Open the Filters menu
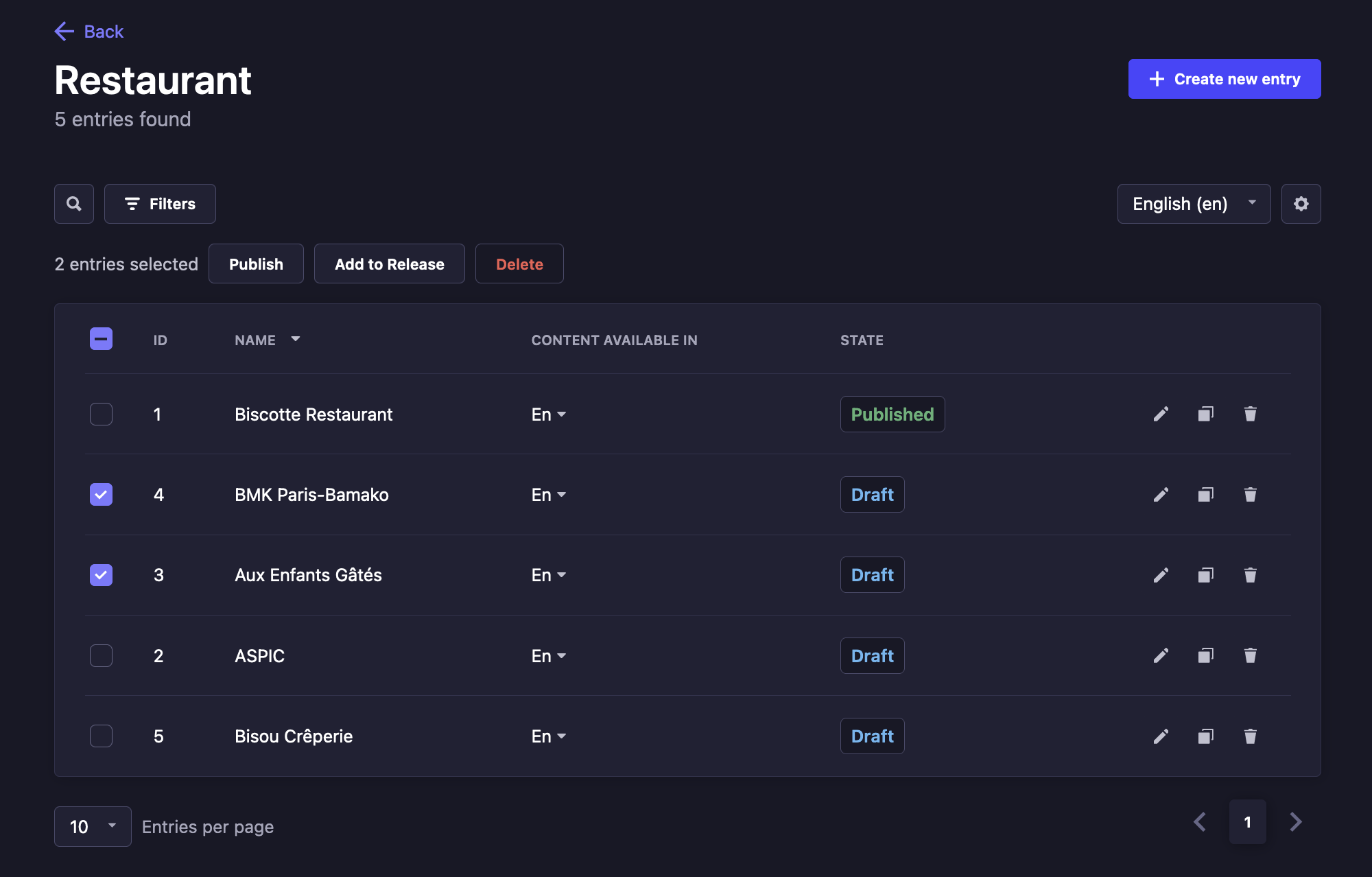This screenshot has width=1372, height=877. (x=160, y=204)
